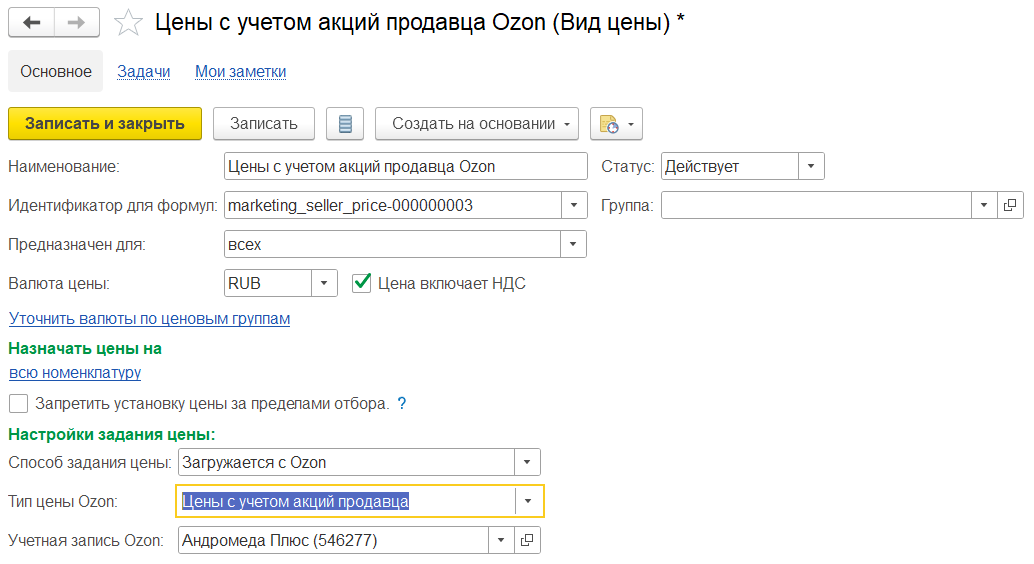This screenshot has height=564, width=1034.
Task: Open the reports icon dropdown button
Action: click(x=616, y=124)
